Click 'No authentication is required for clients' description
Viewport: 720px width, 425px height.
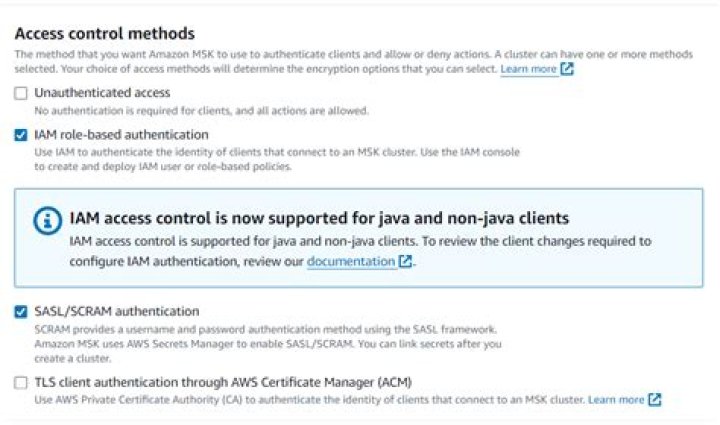[202, 111]
